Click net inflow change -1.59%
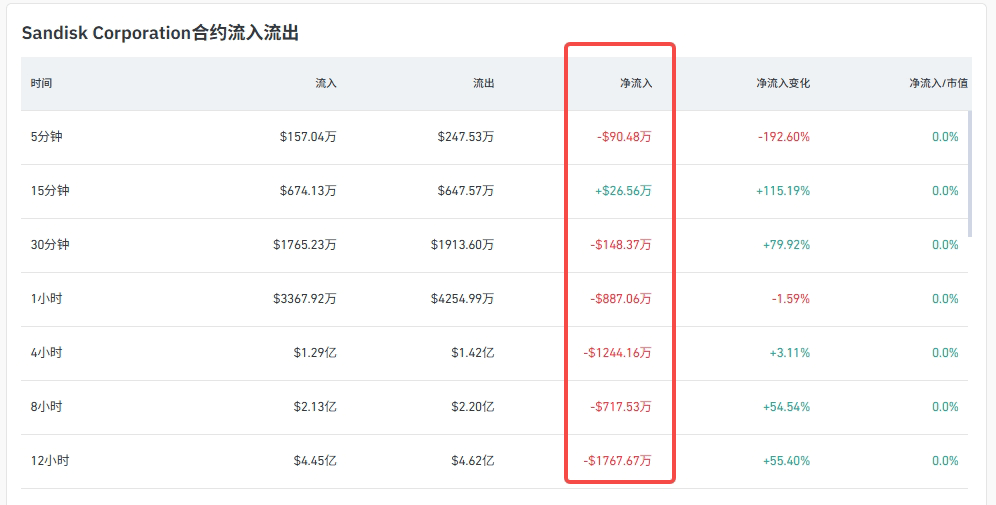This screenshot has height=505, width=996. coord(791,299)
